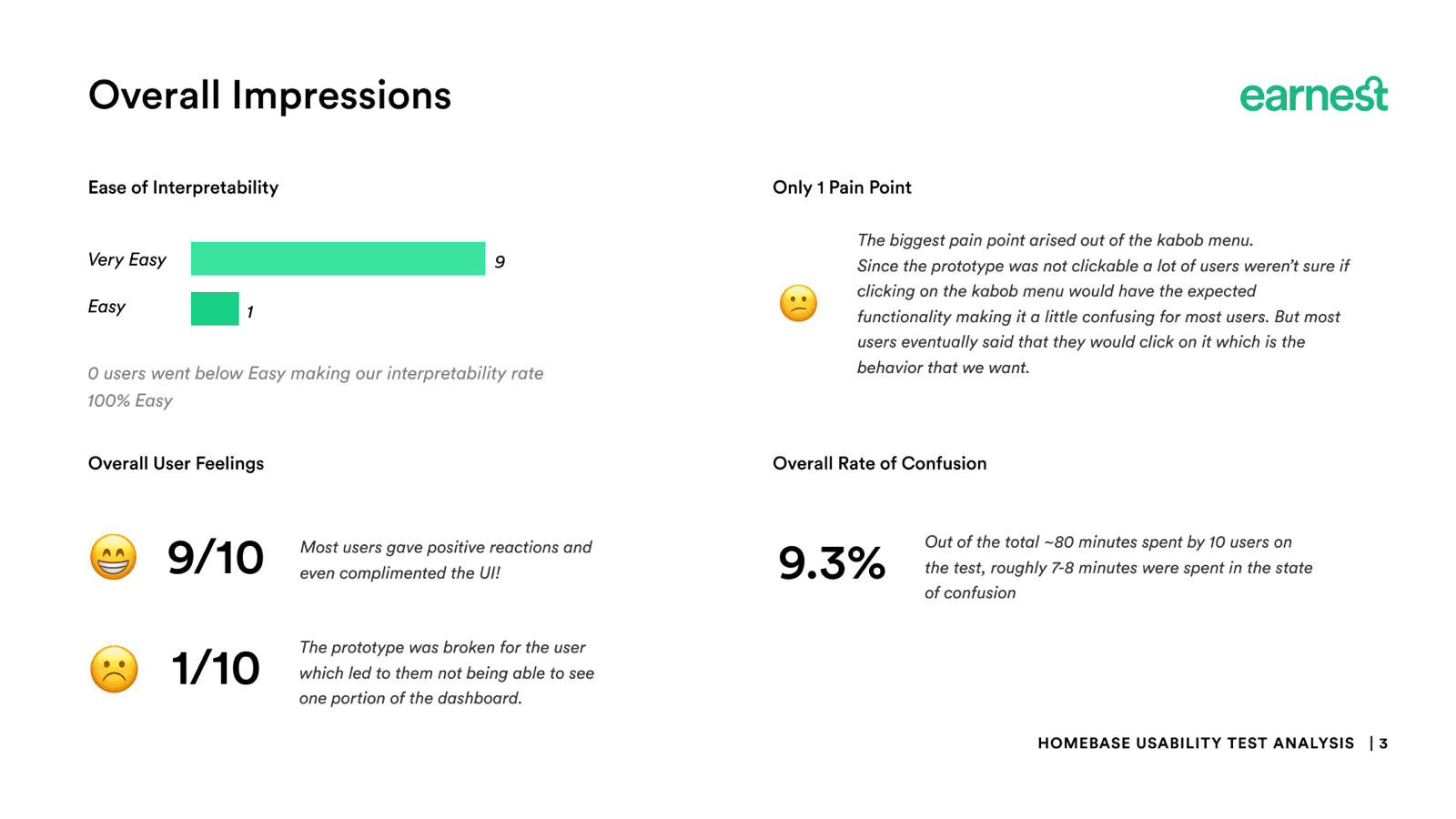
Task: Click the page number 3
Action: coord(1383,743)
